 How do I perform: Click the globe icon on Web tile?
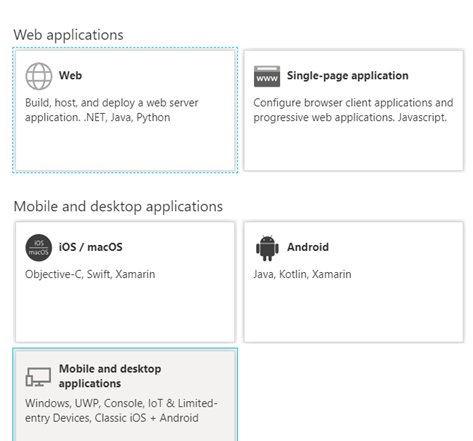39,76
